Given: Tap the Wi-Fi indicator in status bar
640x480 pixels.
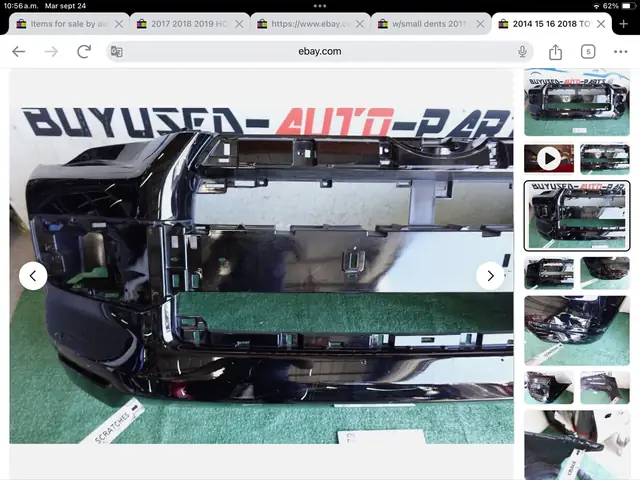Looking at the screenshot, I should point(596,6).
